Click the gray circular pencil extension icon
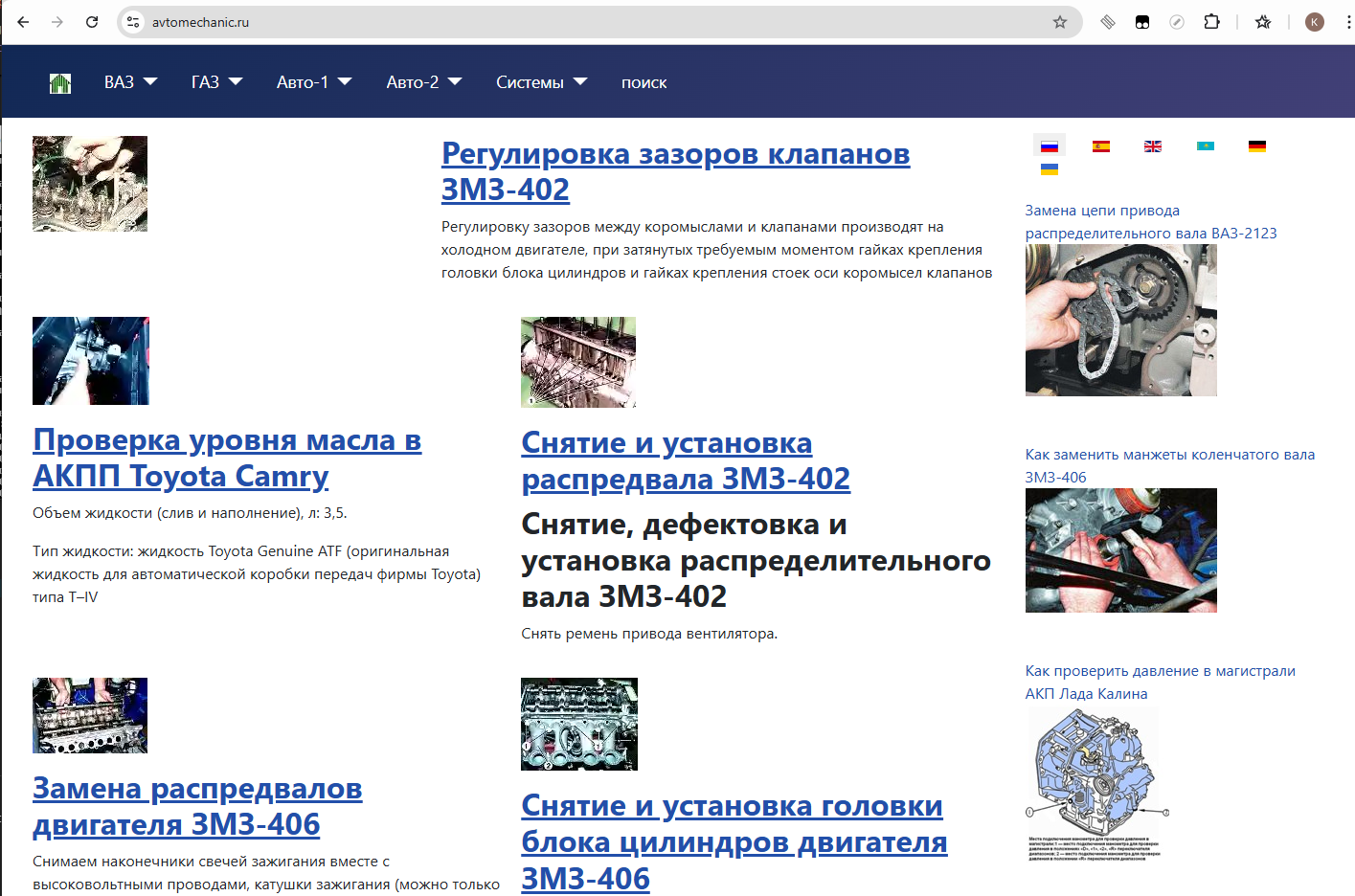The image size is (1355, 896). (1177, 22)
